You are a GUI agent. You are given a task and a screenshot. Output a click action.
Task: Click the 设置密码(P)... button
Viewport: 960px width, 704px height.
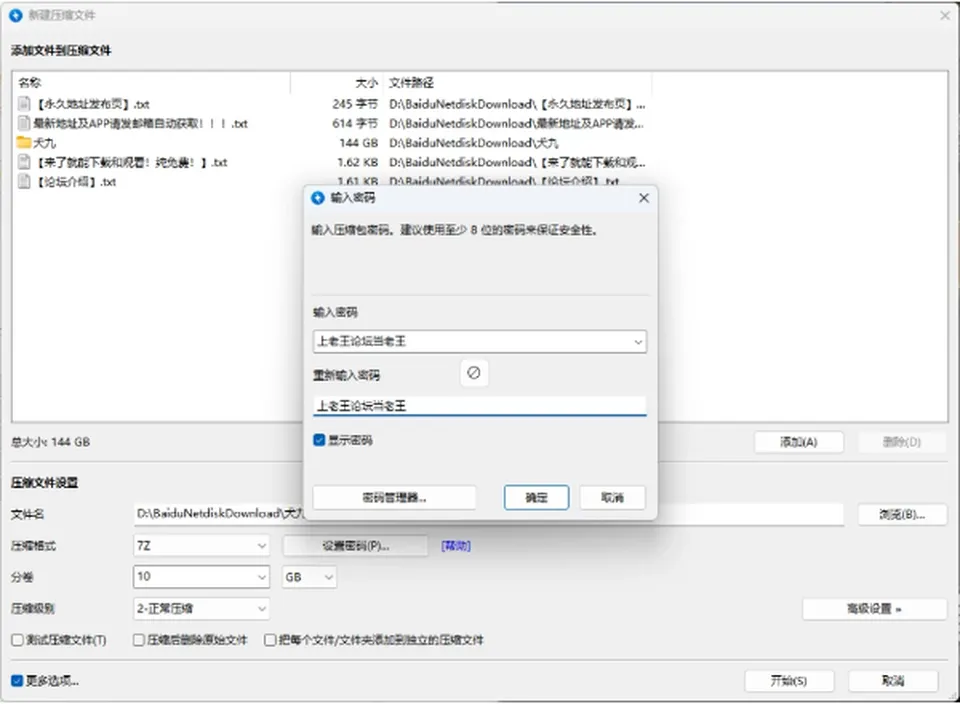(x=355, y=545)
